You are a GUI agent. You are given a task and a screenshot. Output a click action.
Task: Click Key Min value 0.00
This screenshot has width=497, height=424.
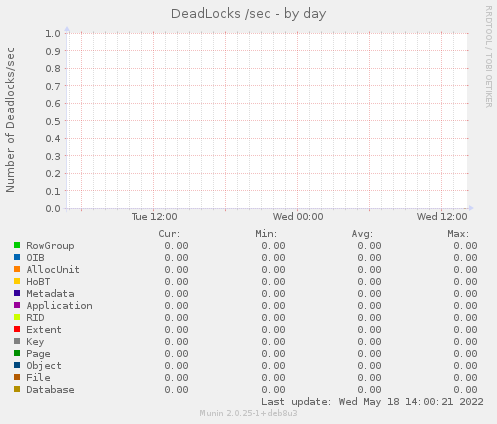click(x=273, y=342)
